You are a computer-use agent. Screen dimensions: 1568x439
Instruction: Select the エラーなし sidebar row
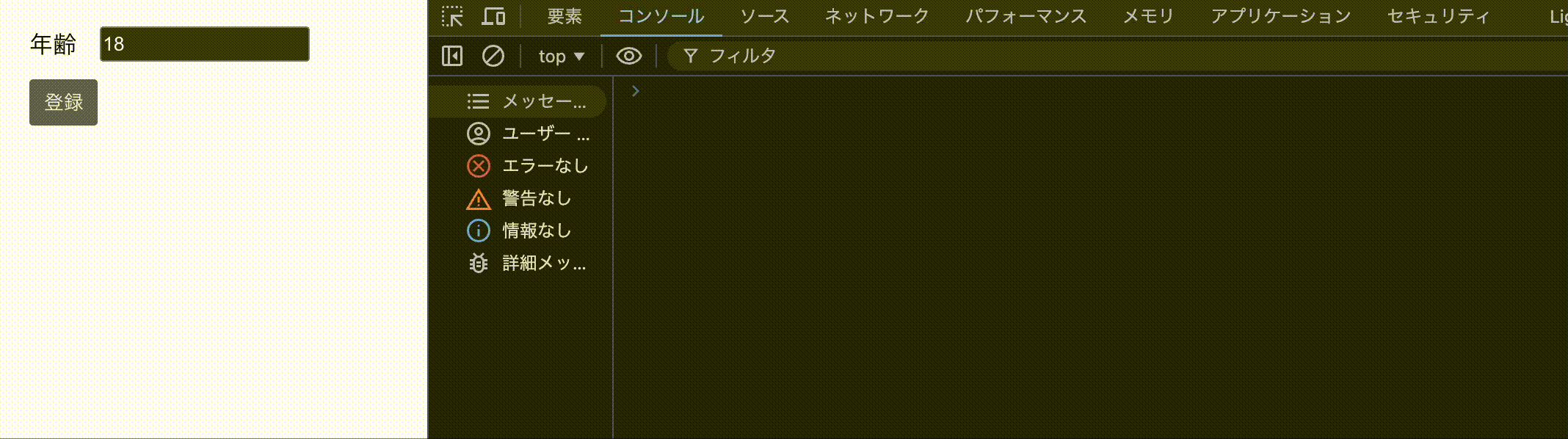point(518,166)
